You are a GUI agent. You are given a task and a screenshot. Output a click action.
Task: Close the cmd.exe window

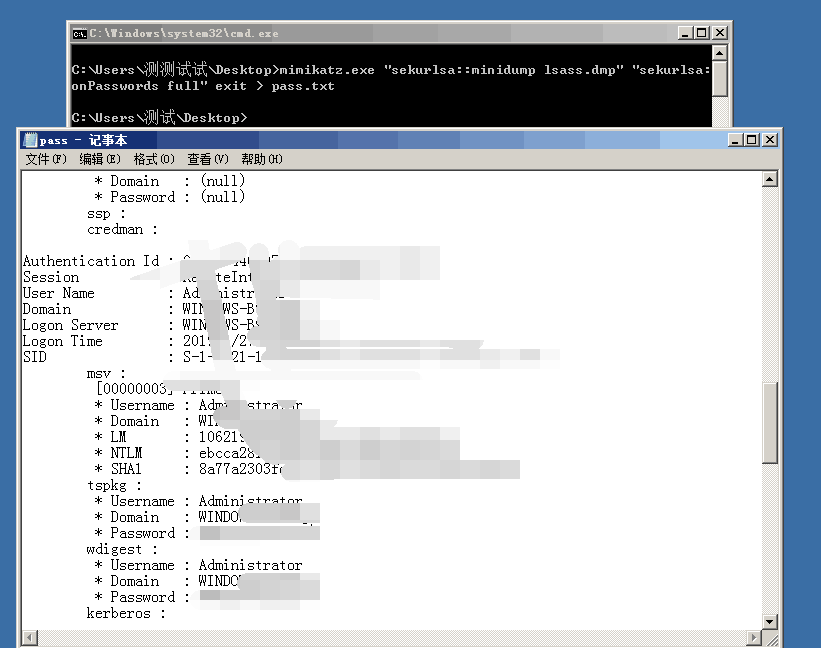coord(720,33)
